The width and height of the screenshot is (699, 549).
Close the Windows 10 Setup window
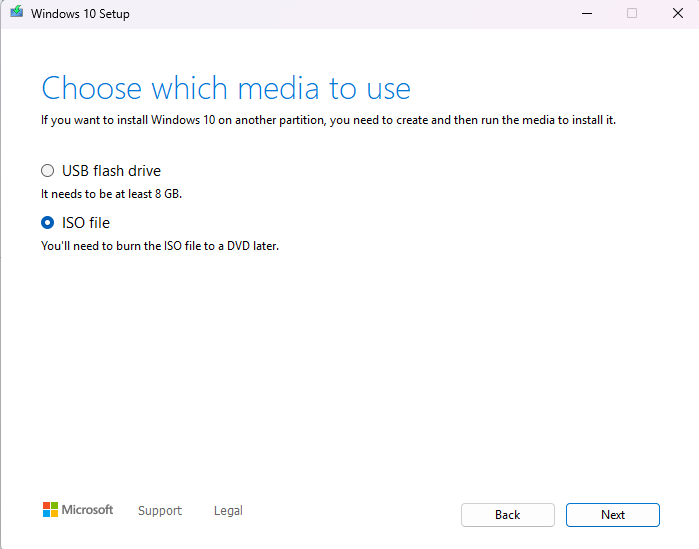[678, 13]
